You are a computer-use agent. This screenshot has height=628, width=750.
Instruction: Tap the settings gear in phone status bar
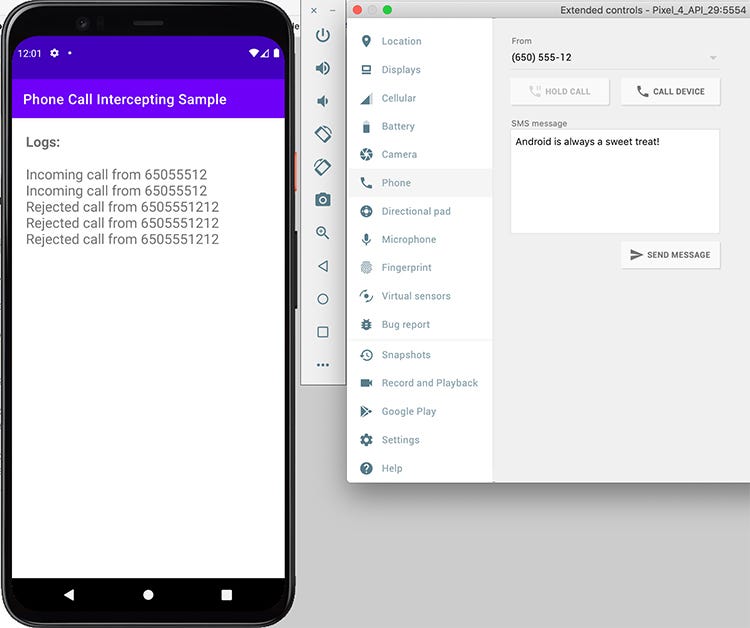pyautogui.click(x=55, y=53)
